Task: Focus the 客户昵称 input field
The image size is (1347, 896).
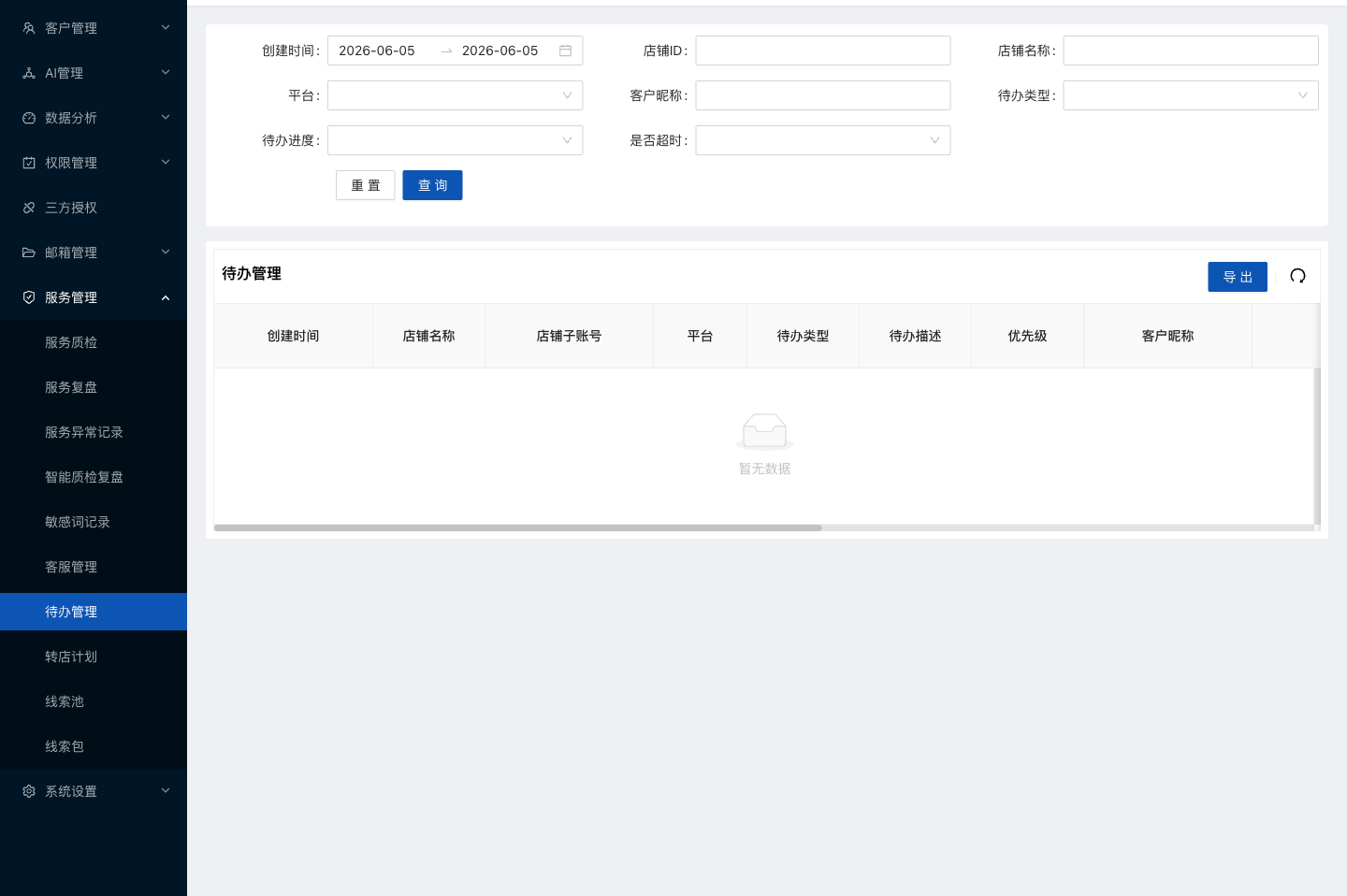Action: pyautogui.click(x=823, y=95)
